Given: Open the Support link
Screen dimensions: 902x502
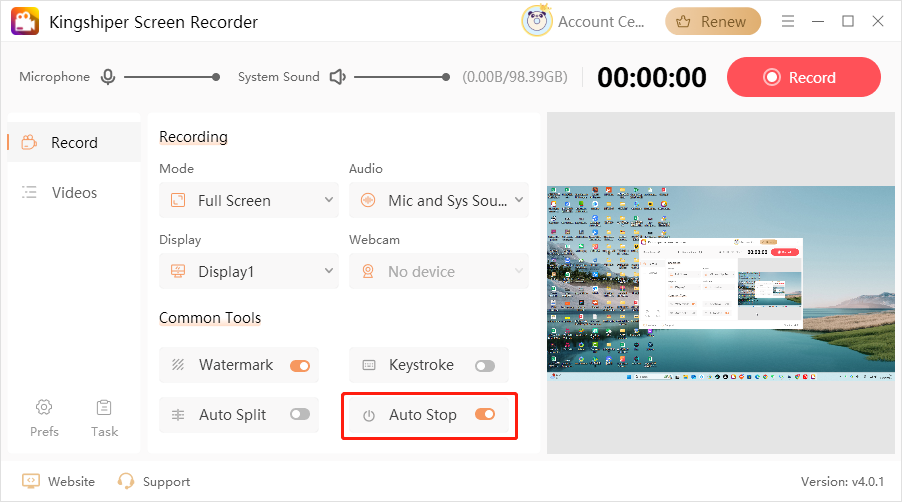Looking at the screenshot, I should coord(166,482).
